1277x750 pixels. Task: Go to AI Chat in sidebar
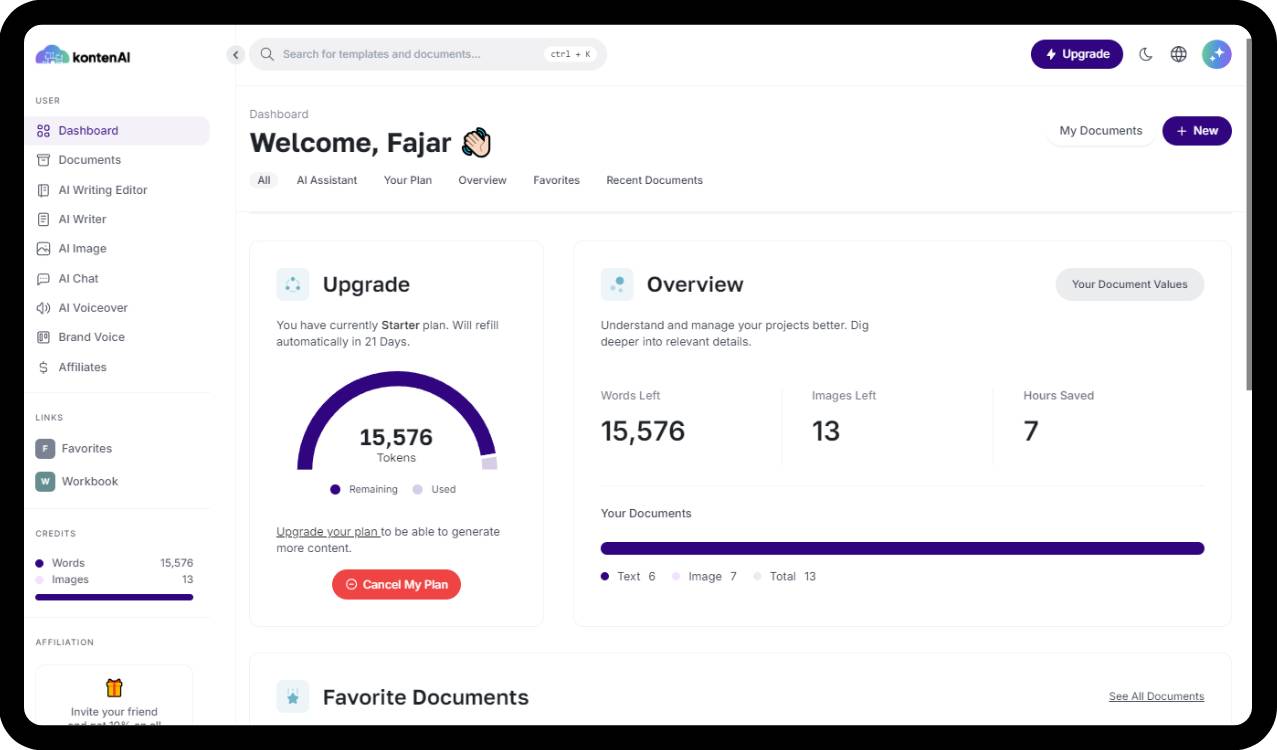coord(117,279)
